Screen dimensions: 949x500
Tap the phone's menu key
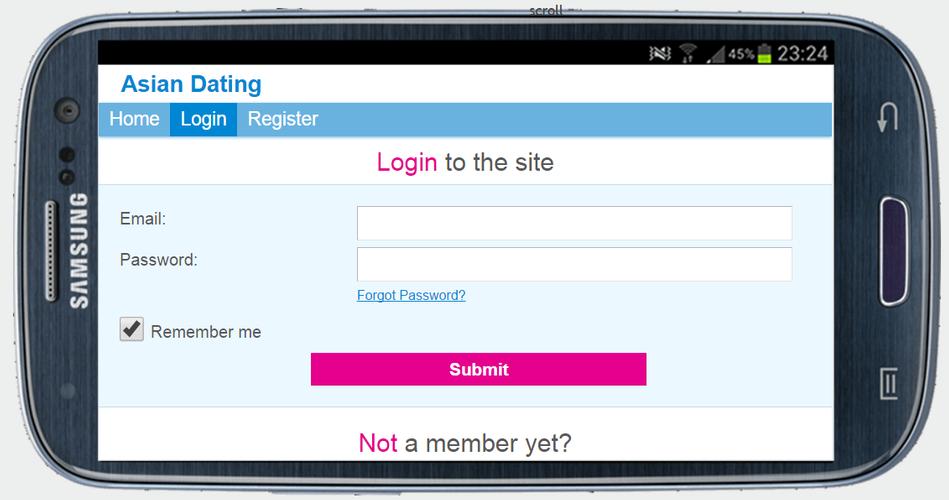[888, 383]
